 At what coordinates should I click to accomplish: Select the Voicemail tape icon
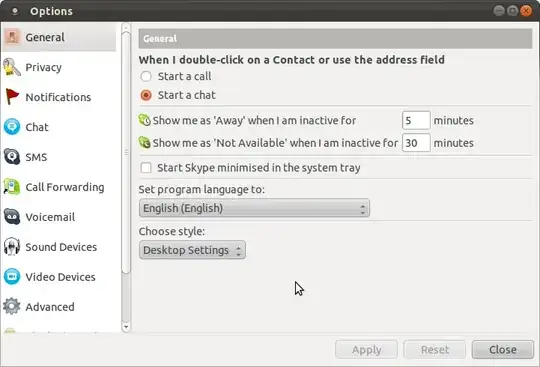(12, 217)
